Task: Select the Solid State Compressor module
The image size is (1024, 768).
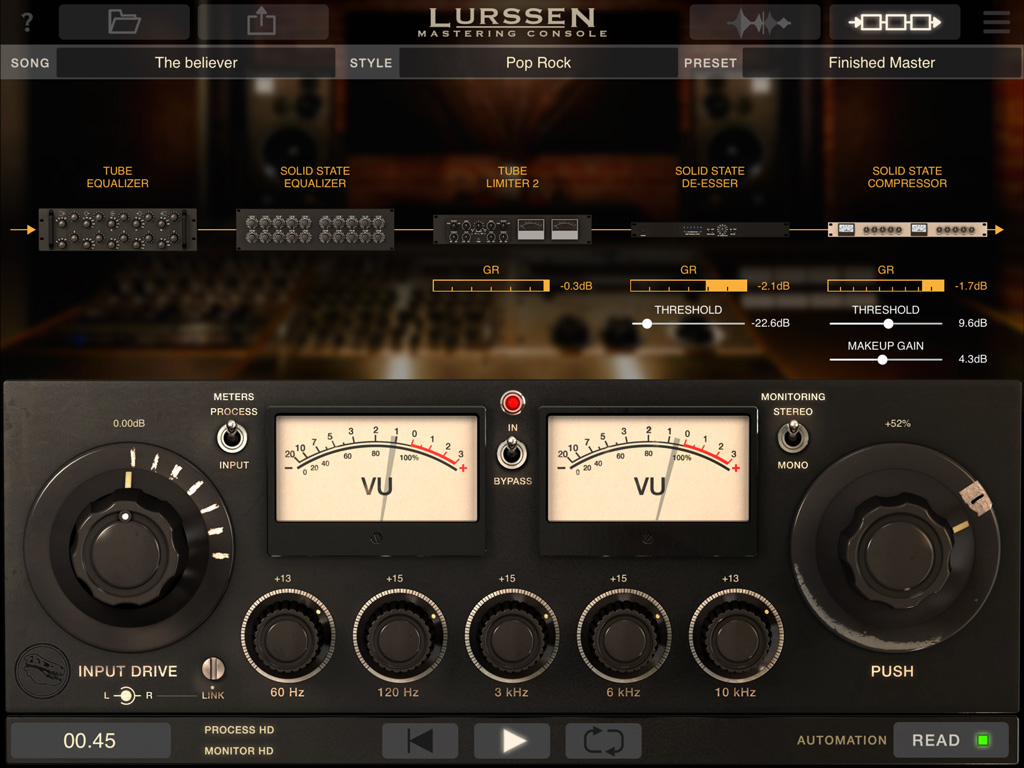Action: (906, 228)
